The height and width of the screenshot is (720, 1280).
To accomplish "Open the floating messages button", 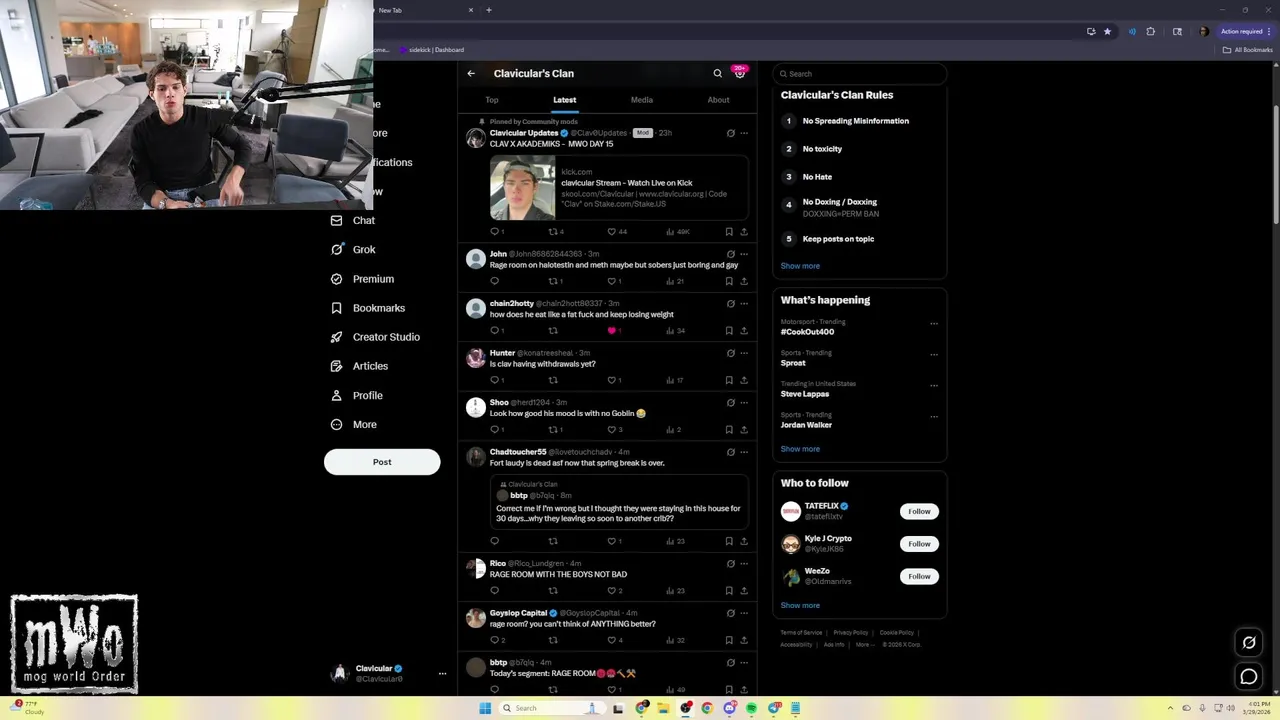I will click(1249, 677).
